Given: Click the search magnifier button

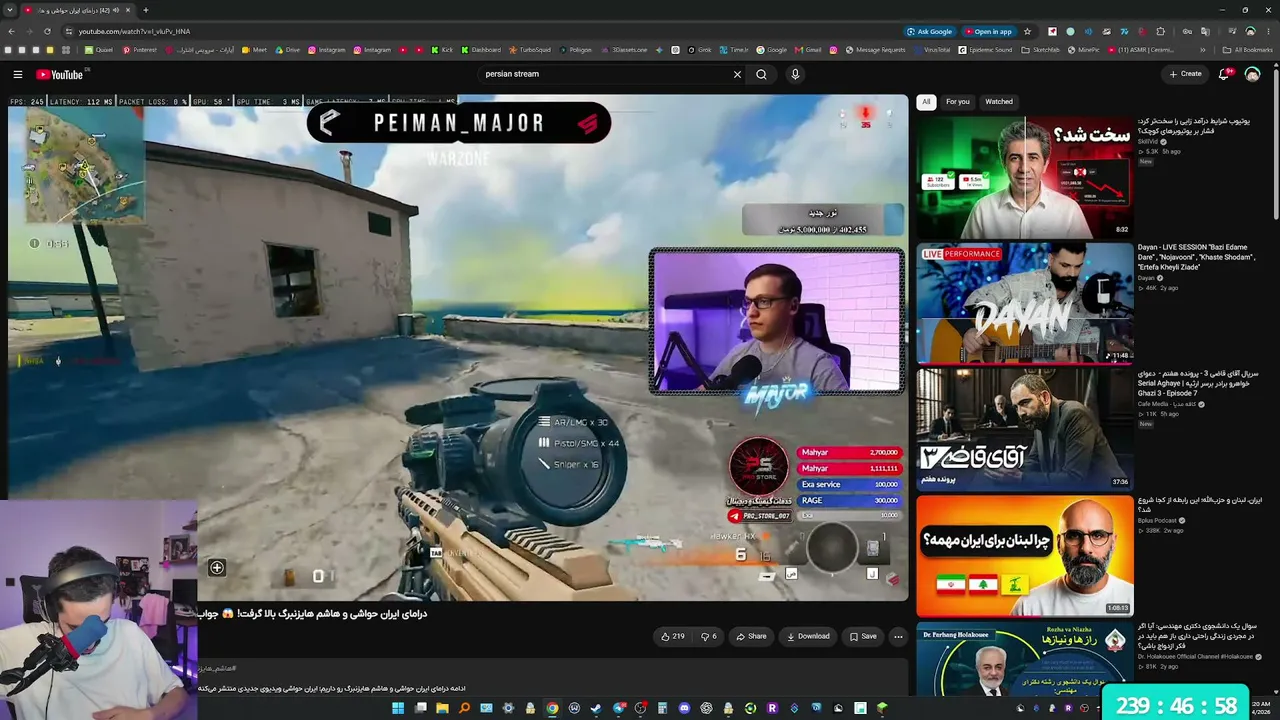Looking at the screenshot, I should coord(761,74).
